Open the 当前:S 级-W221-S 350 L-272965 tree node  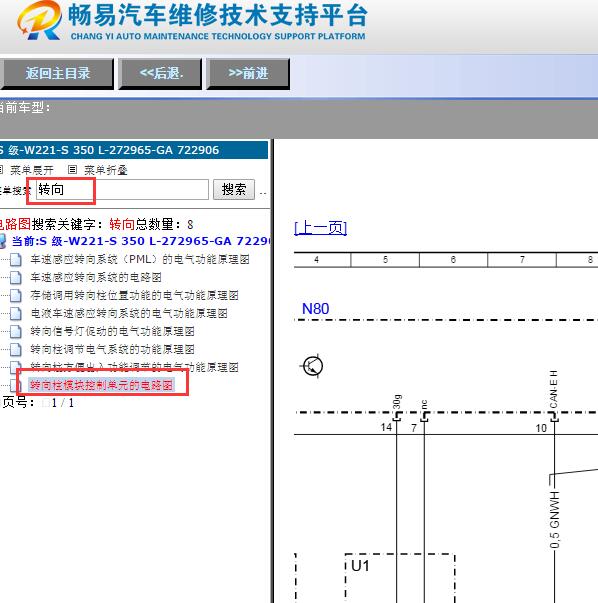141,241
